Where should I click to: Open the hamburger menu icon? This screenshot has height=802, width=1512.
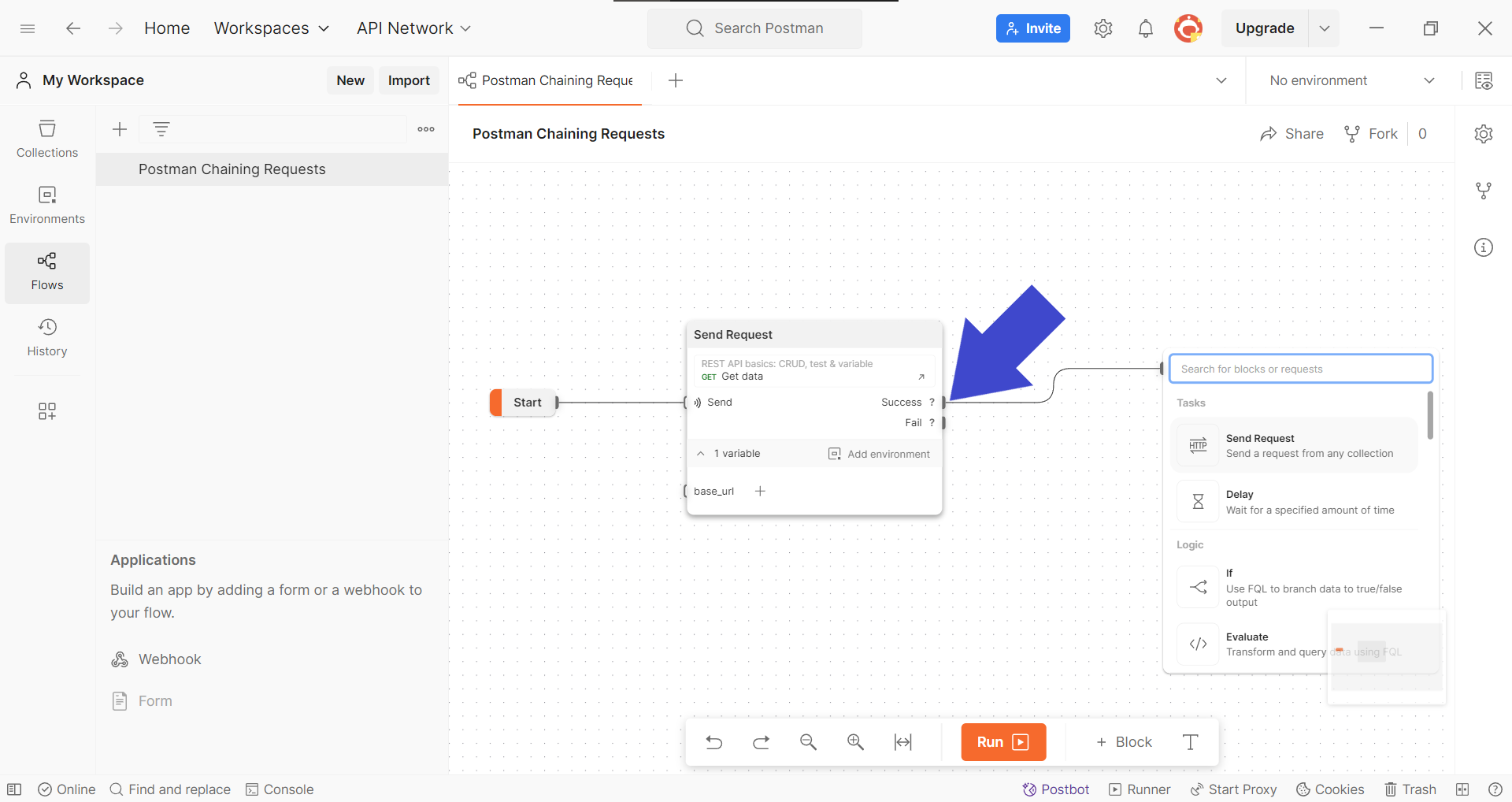point(28,28)
